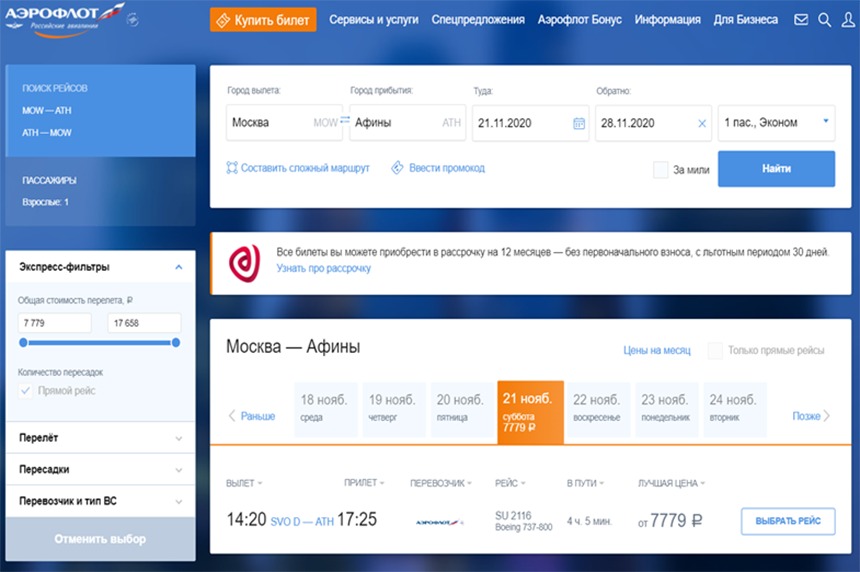Click the left price slider handle
Screen dimensions: 860x572
[x=23, y=343]
